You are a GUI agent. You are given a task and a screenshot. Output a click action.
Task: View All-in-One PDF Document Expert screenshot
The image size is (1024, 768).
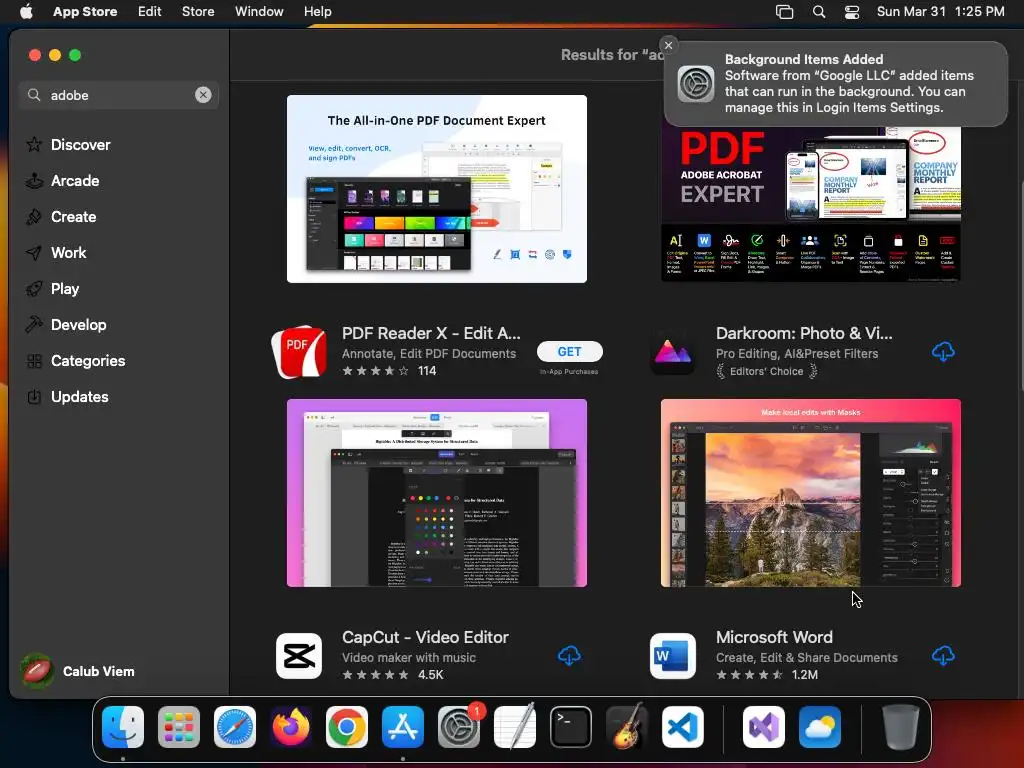tap(437, 189)
